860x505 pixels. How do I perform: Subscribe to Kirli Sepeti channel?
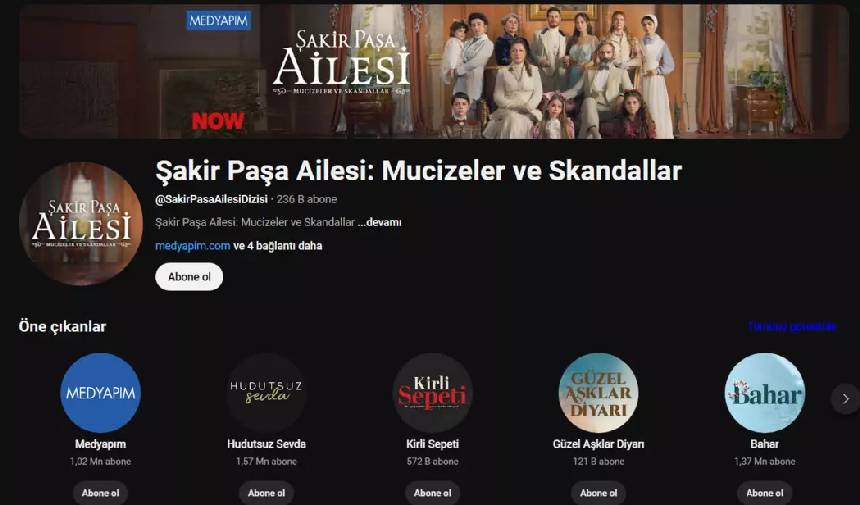(433, 493)
